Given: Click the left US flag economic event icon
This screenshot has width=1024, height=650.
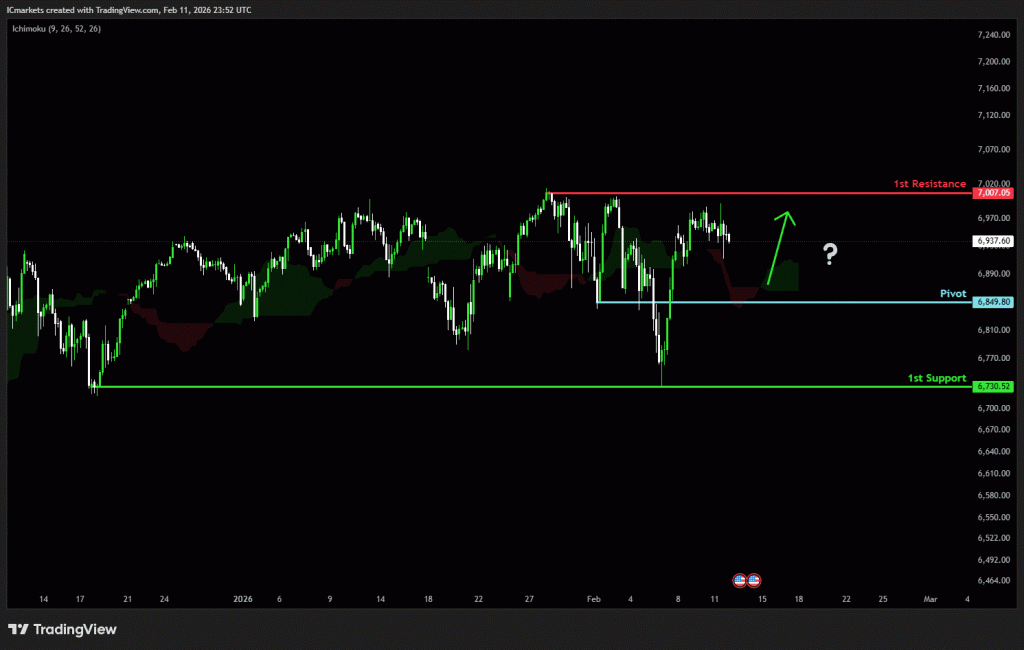Looking at the screenshot, I should 740,580.
